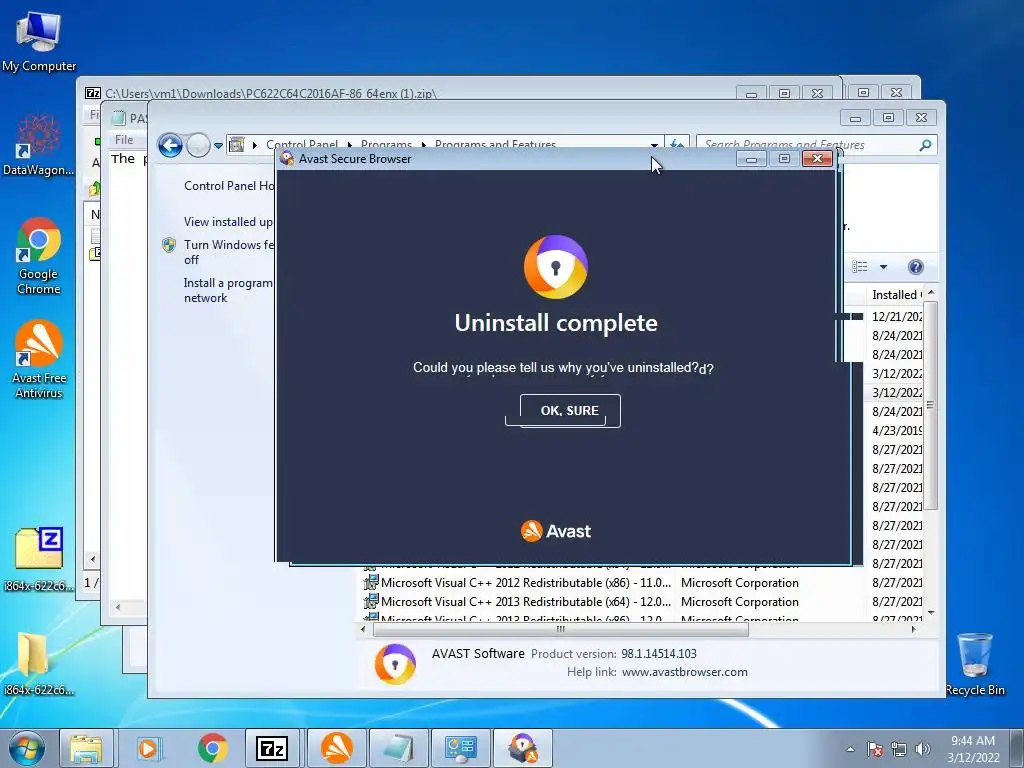Show hidden system tray icons

click(x=850, y=749)
